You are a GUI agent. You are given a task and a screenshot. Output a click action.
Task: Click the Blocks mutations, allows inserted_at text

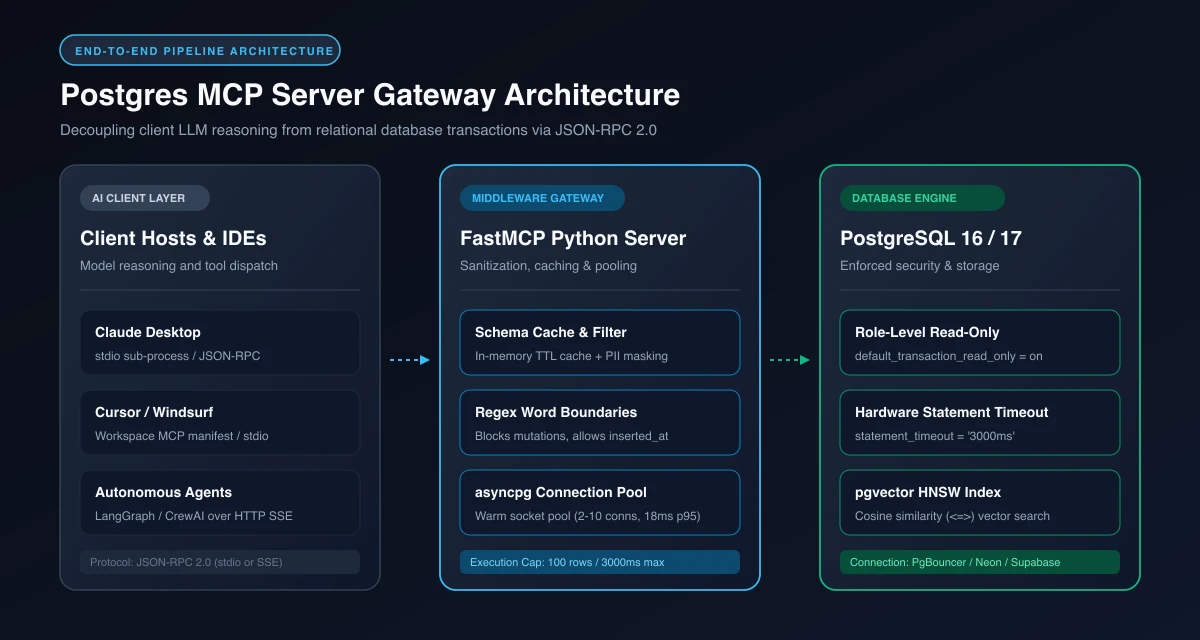[x=573, y=436]
